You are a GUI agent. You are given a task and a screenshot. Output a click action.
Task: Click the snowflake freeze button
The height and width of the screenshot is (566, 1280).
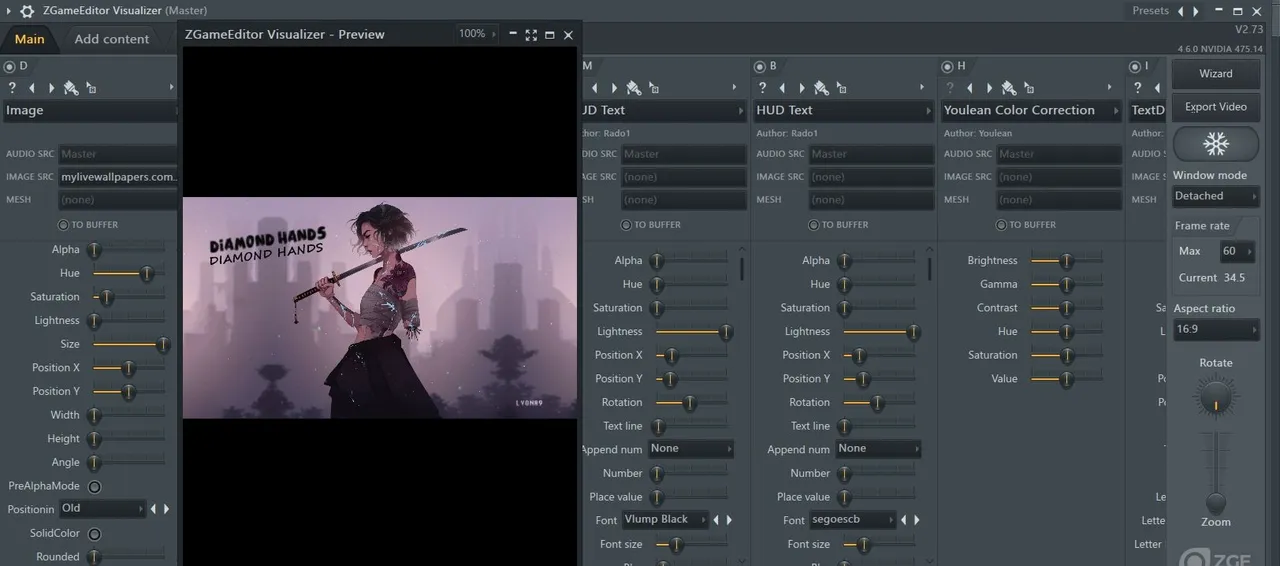[1215, 144]
